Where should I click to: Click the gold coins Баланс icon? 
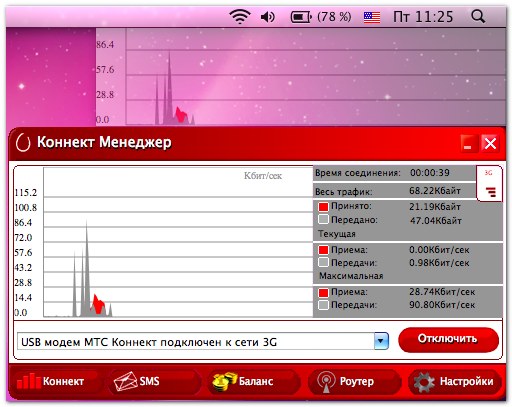pos(224,382)
